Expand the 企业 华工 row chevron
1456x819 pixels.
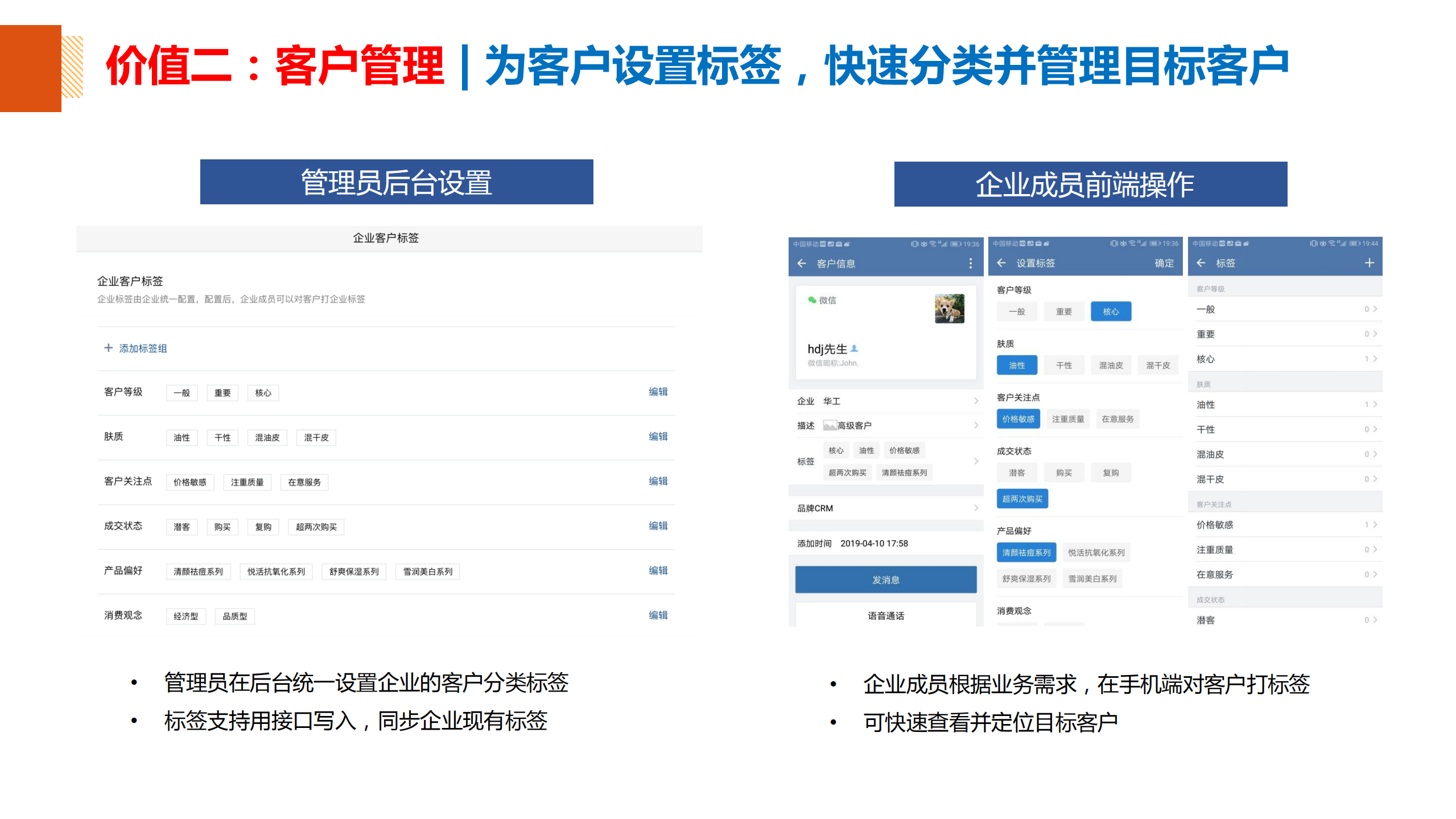click(975, 400)
